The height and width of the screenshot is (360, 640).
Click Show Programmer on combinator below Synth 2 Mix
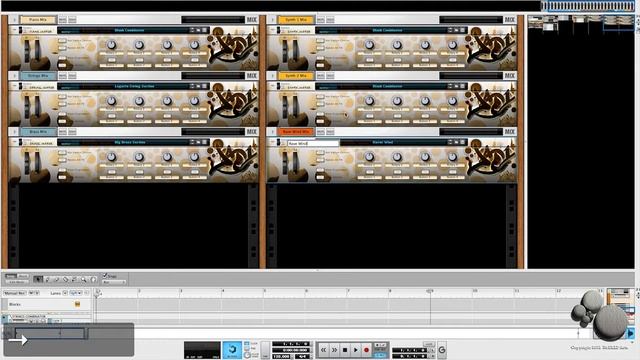(x=320, y=121)
